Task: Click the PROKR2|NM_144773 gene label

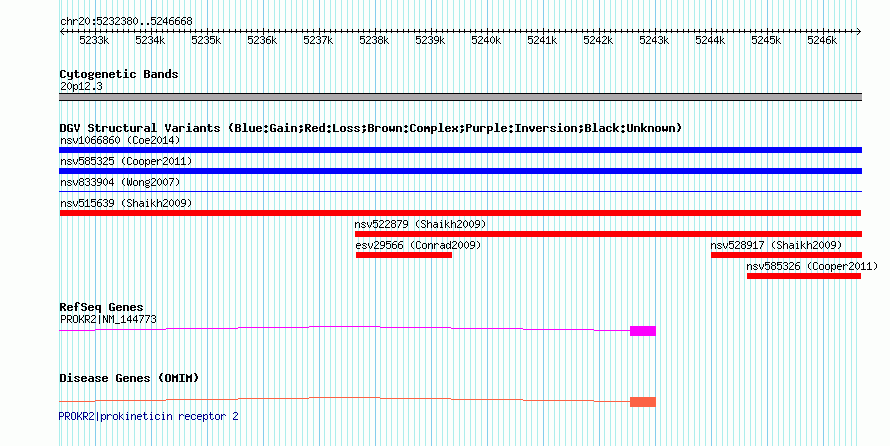Action: [x=108, y=319]
